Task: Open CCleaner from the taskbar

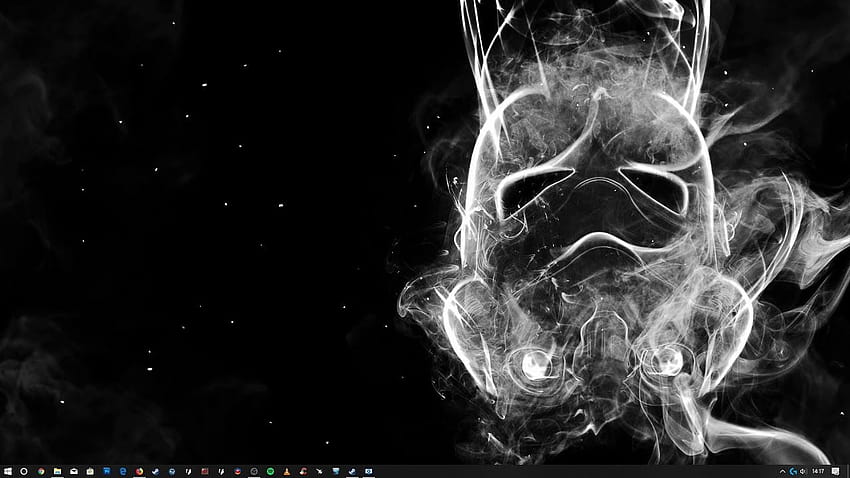Action: [303, 471]
